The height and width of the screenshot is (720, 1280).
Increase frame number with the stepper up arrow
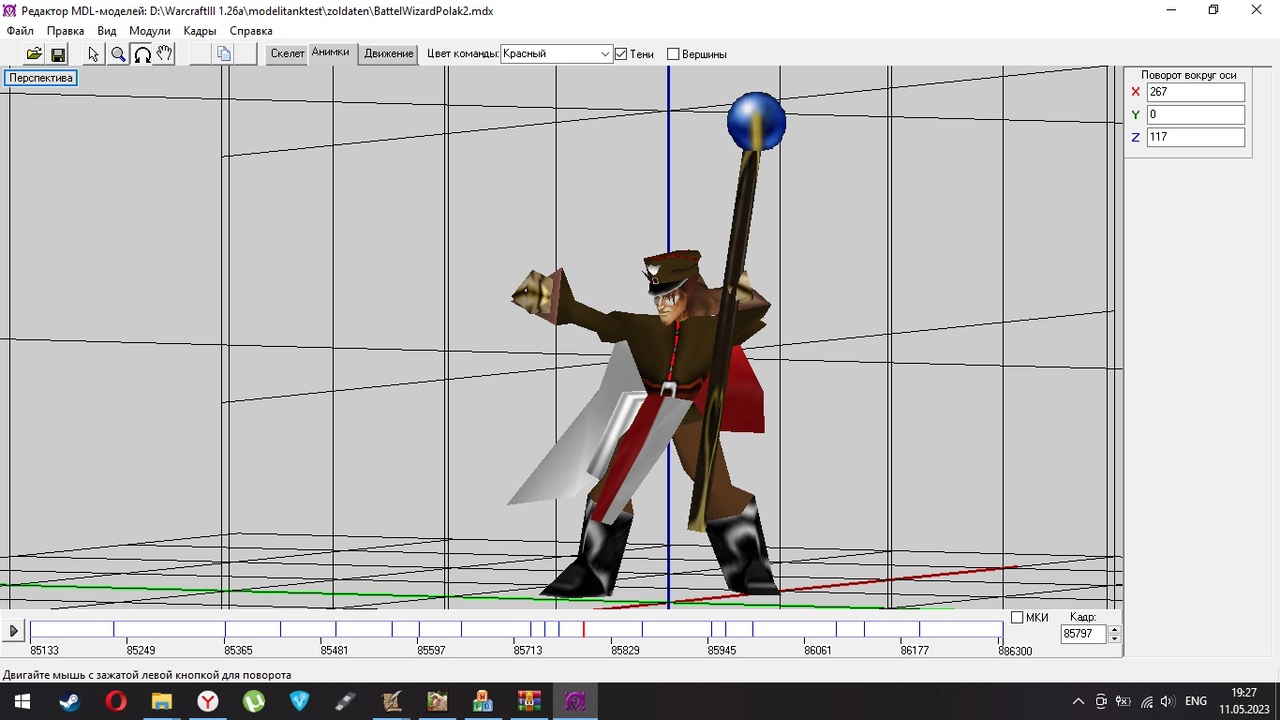(x=1114, y=629)
